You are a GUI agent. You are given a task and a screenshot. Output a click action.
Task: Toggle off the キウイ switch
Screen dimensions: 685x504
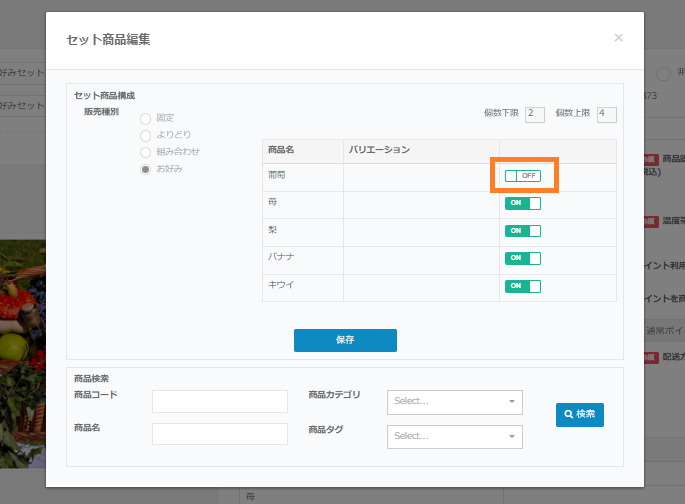(522, 286)
